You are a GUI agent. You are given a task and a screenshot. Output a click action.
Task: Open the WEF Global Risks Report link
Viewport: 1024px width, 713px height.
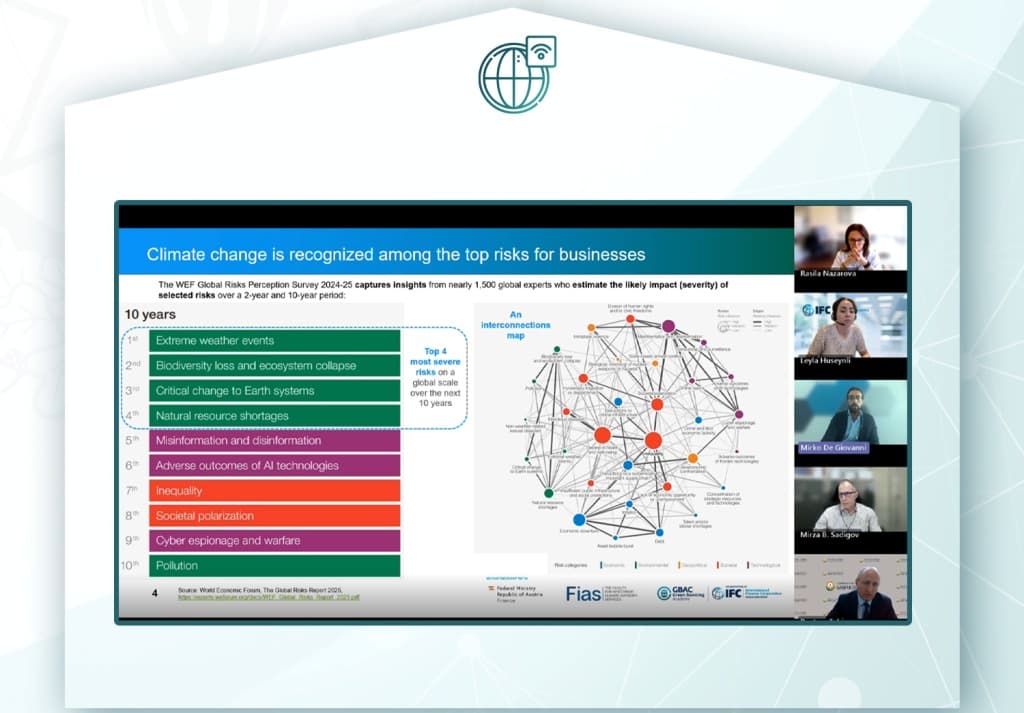coord(268,597)
